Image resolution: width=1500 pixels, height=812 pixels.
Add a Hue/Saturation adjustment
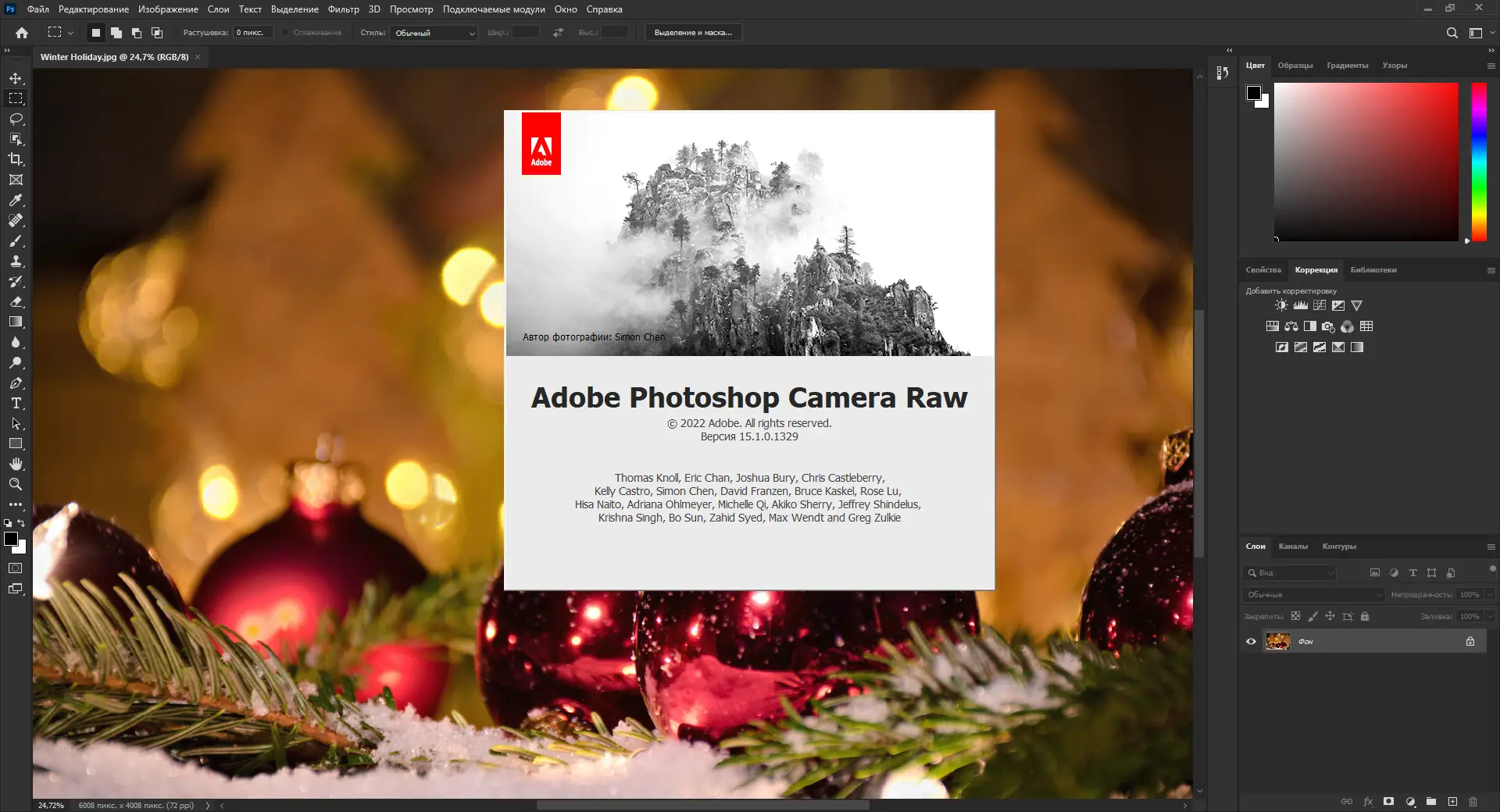point(1273,326)
